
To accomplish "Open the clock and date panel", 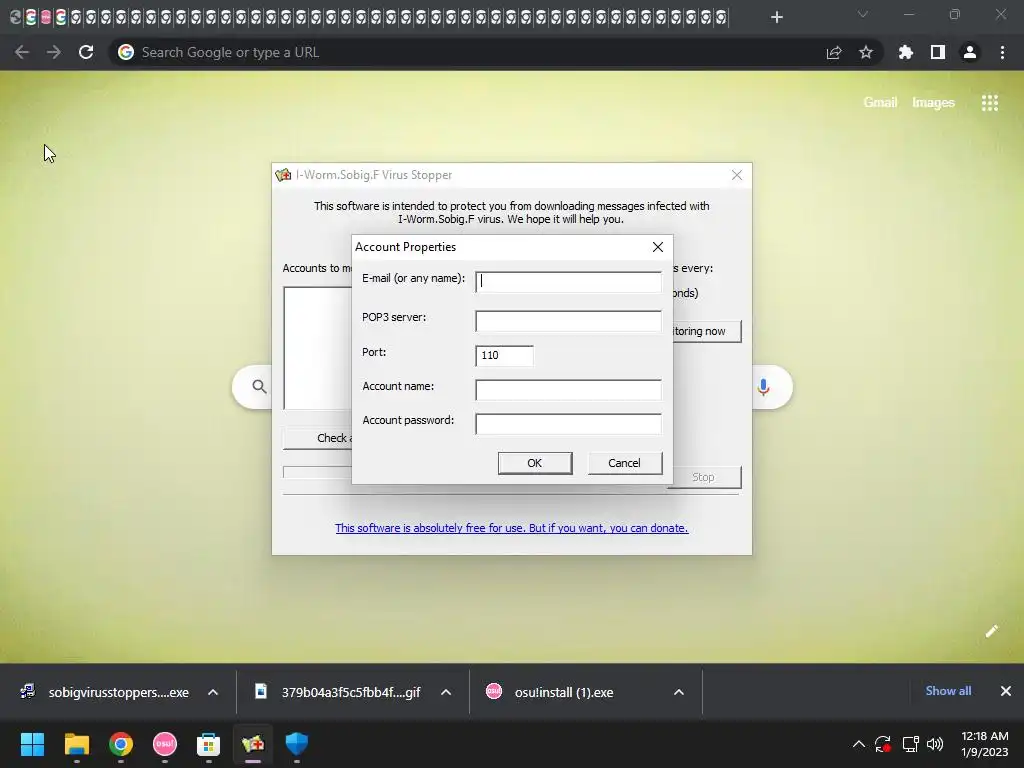I will click(x=984, y=744).
